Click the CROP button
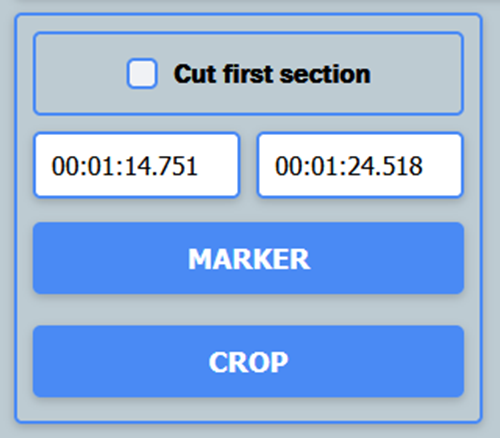This screenshot has height=438, width=500. (248, 361)
